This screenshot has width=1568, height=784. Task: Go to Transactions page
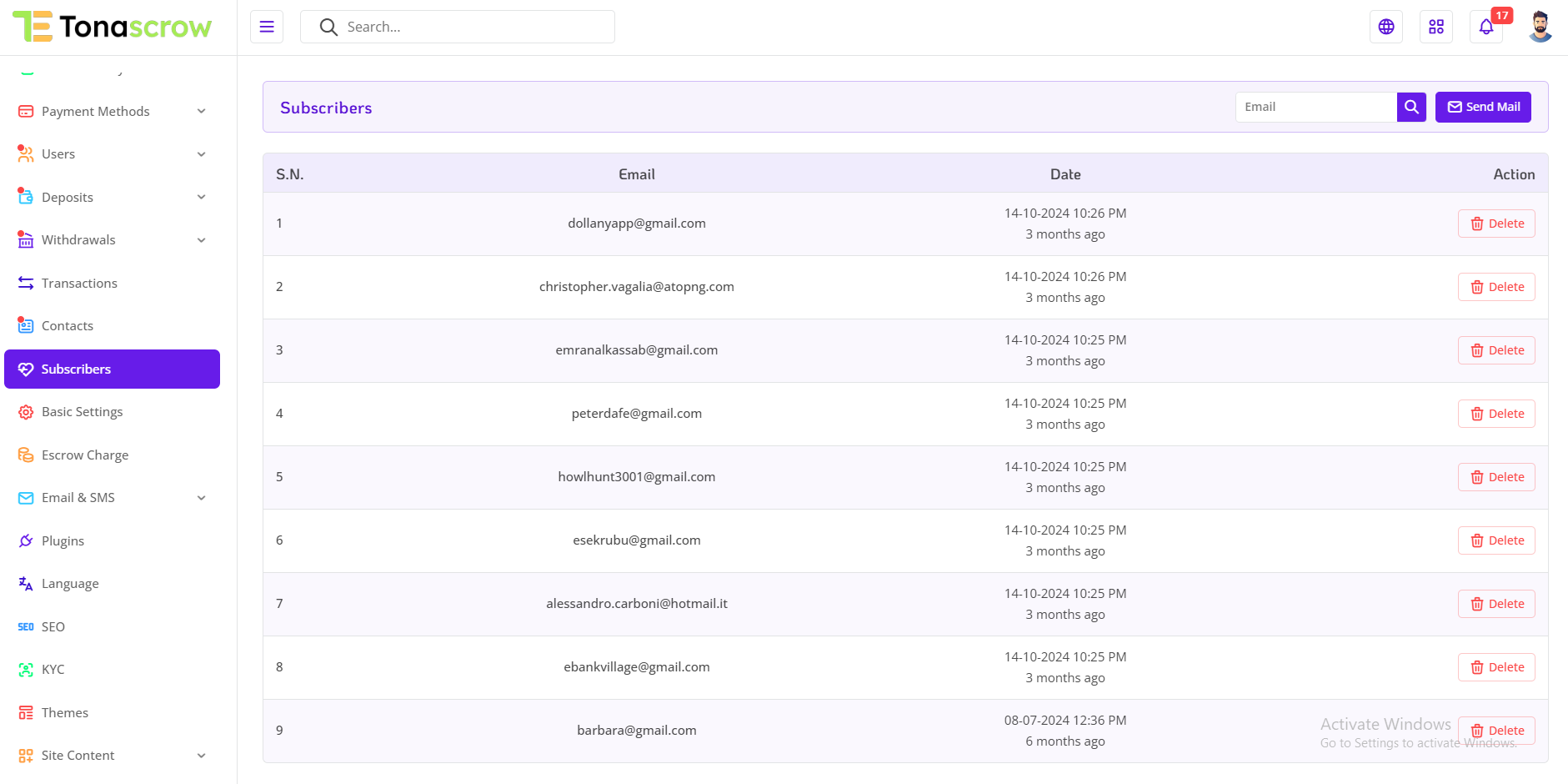pyautogui.click(x=79, y=283)
